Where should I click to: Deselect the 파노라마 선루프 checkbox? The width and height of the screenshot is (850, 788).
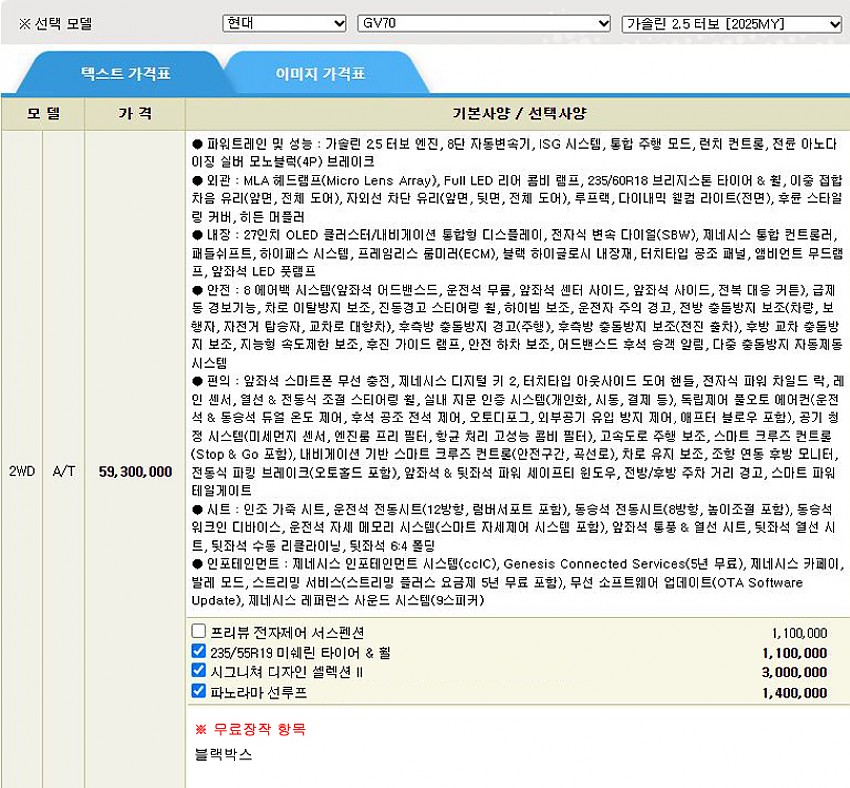coord(199,691)
